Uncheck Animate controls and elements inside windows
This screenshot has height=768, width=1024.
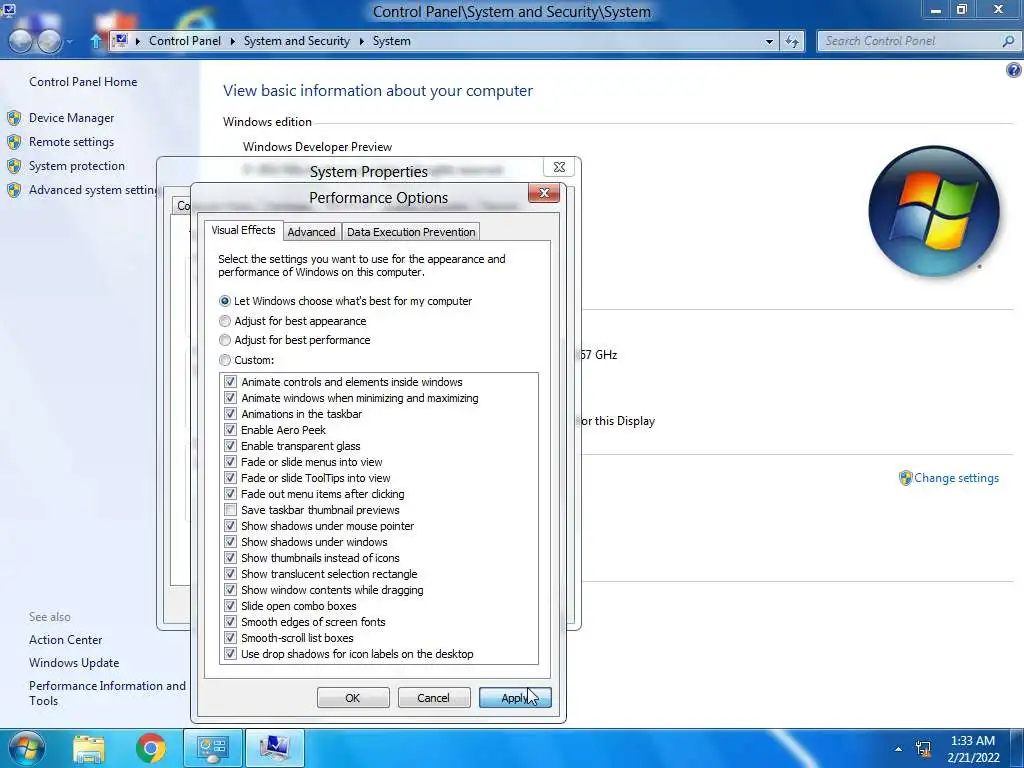230,382
